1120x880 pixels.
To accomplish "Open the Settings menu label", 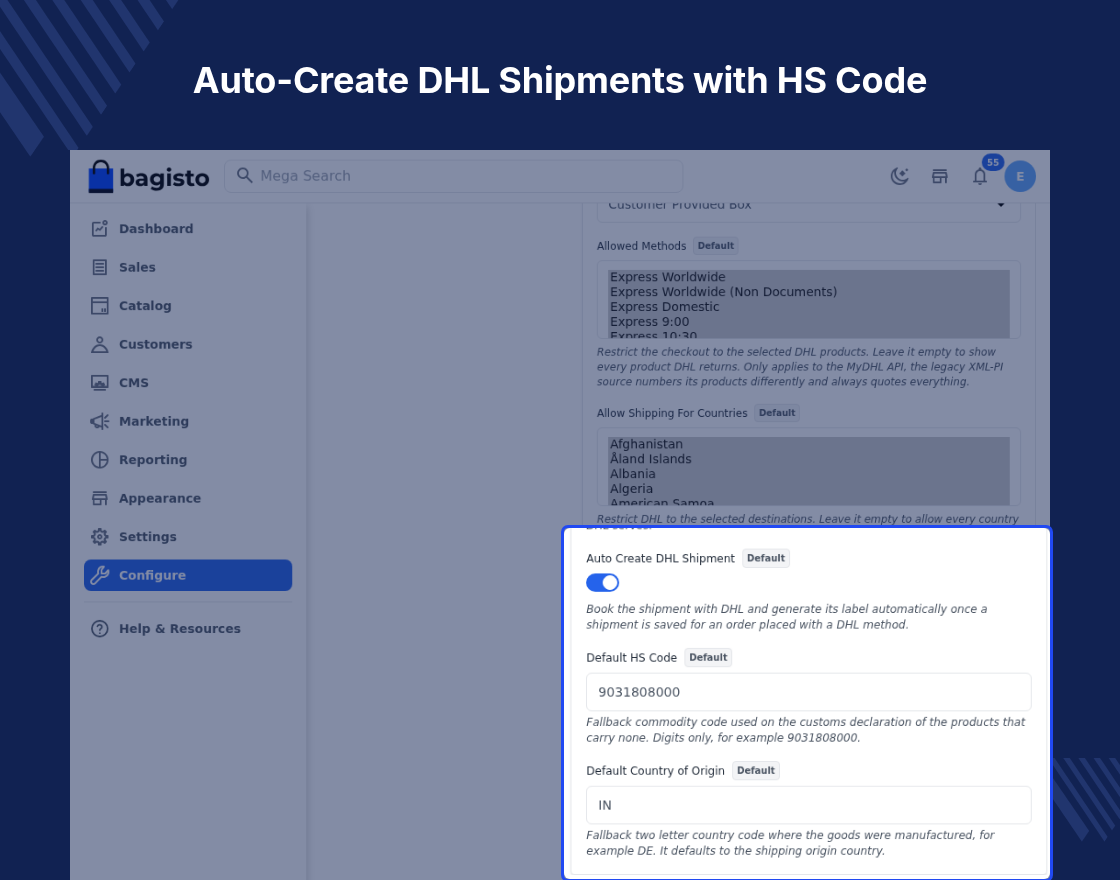I will point(148,537).
